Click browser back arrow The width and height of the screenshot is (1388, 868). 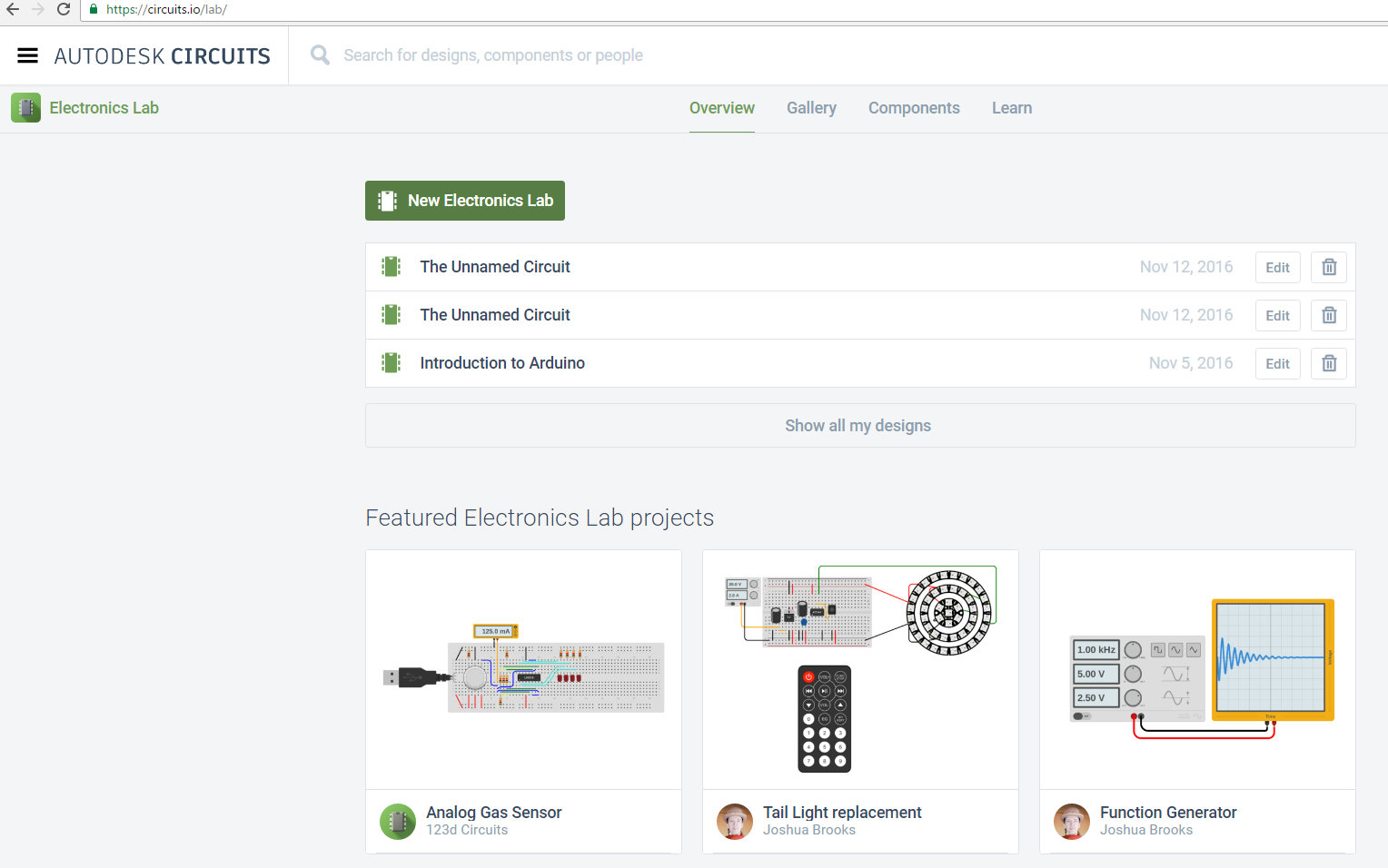pyautogui.click(x=13, y=9)
